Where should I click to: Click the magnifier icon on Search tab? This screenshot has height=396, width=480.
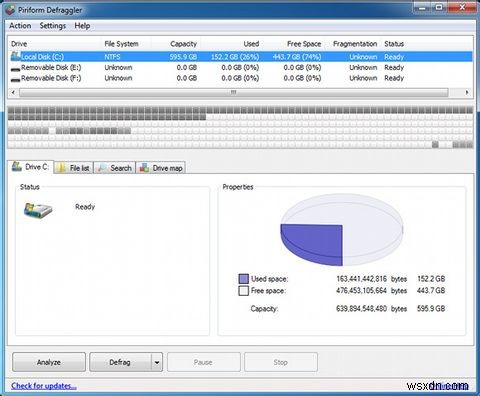click(102, 168)
